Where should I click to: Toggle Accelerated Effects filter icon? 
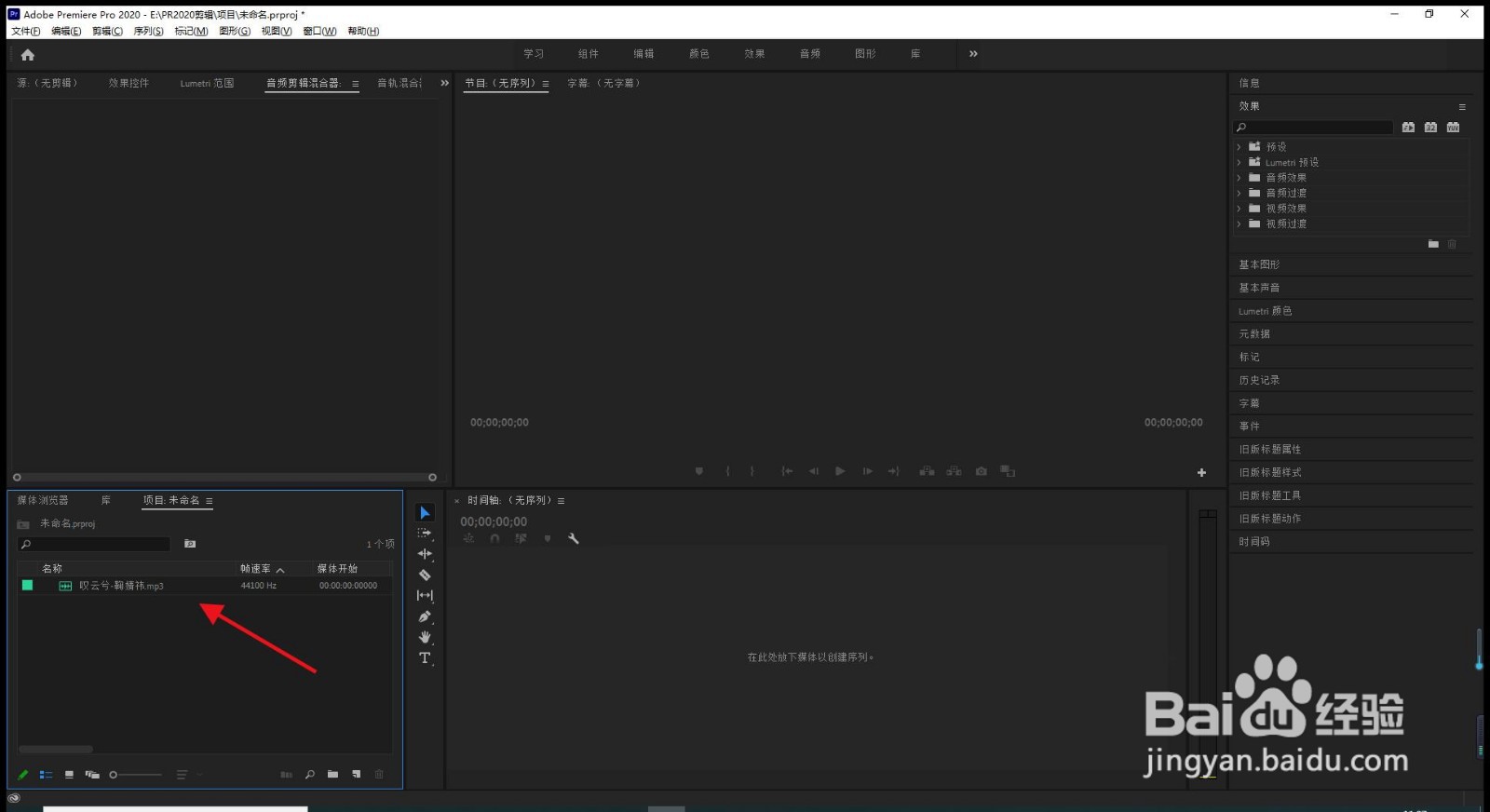click(x=1408, y=128)
